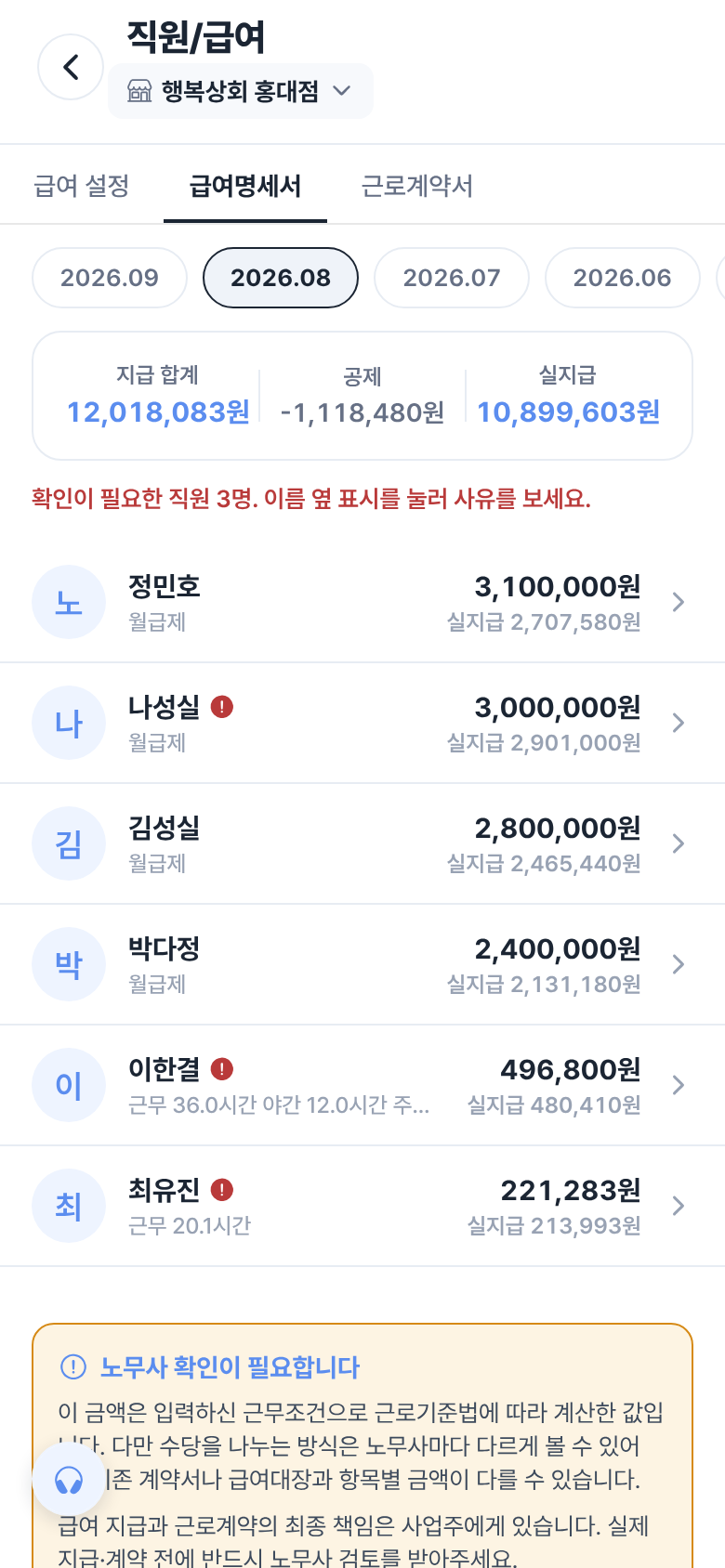Click the 박 avatar for 박다정

point(69,964)
